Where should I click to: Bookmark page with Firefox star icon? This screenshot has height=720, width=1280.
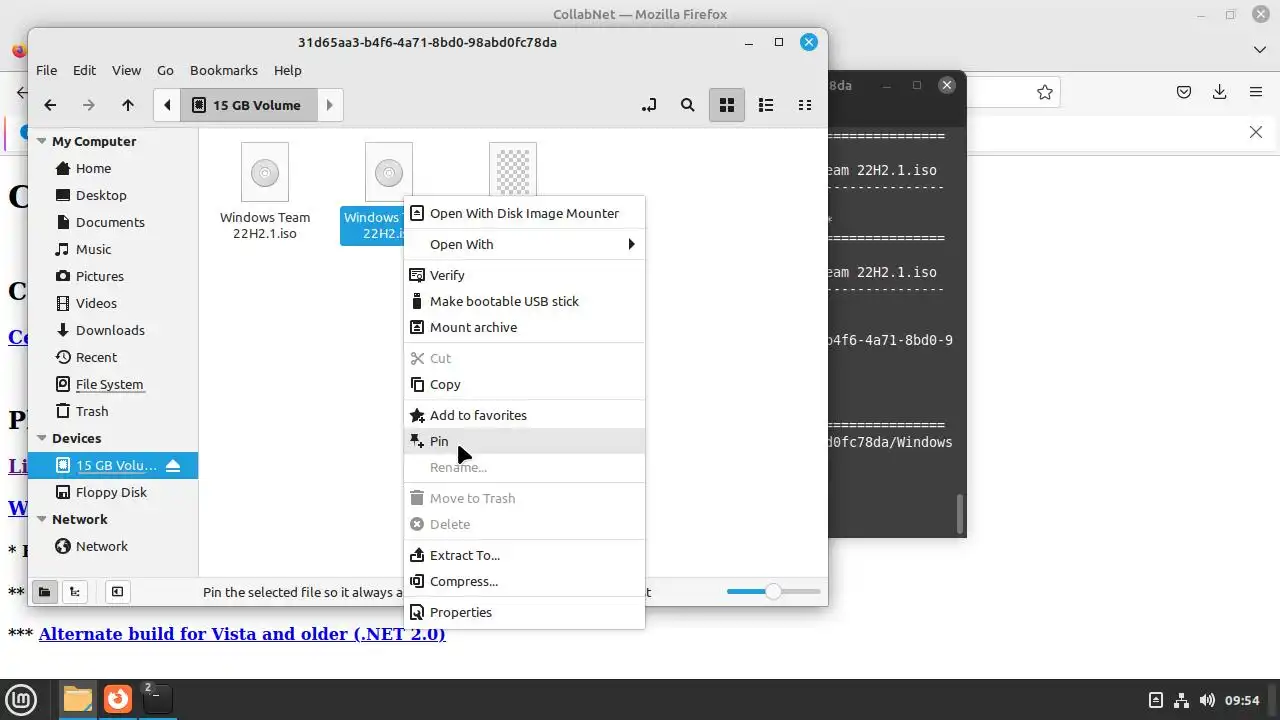(1045, 92)
